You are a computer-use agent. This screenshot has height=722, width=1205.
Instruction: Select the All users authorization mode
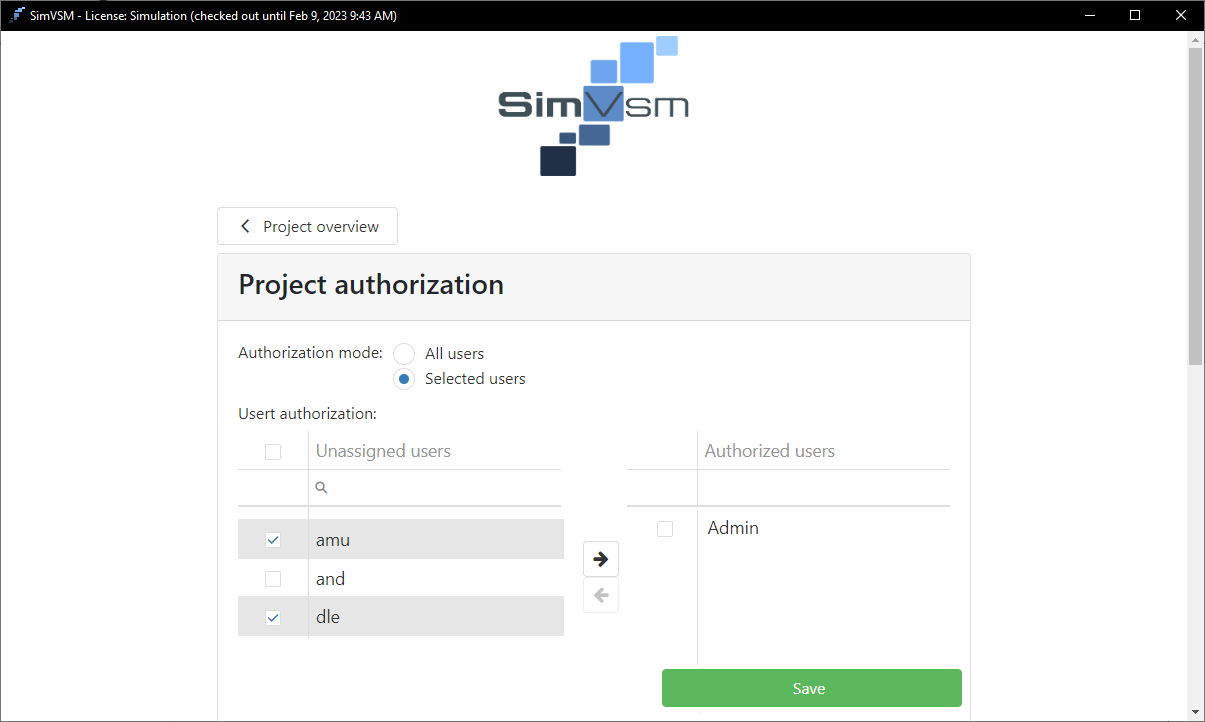coord(404,354)
